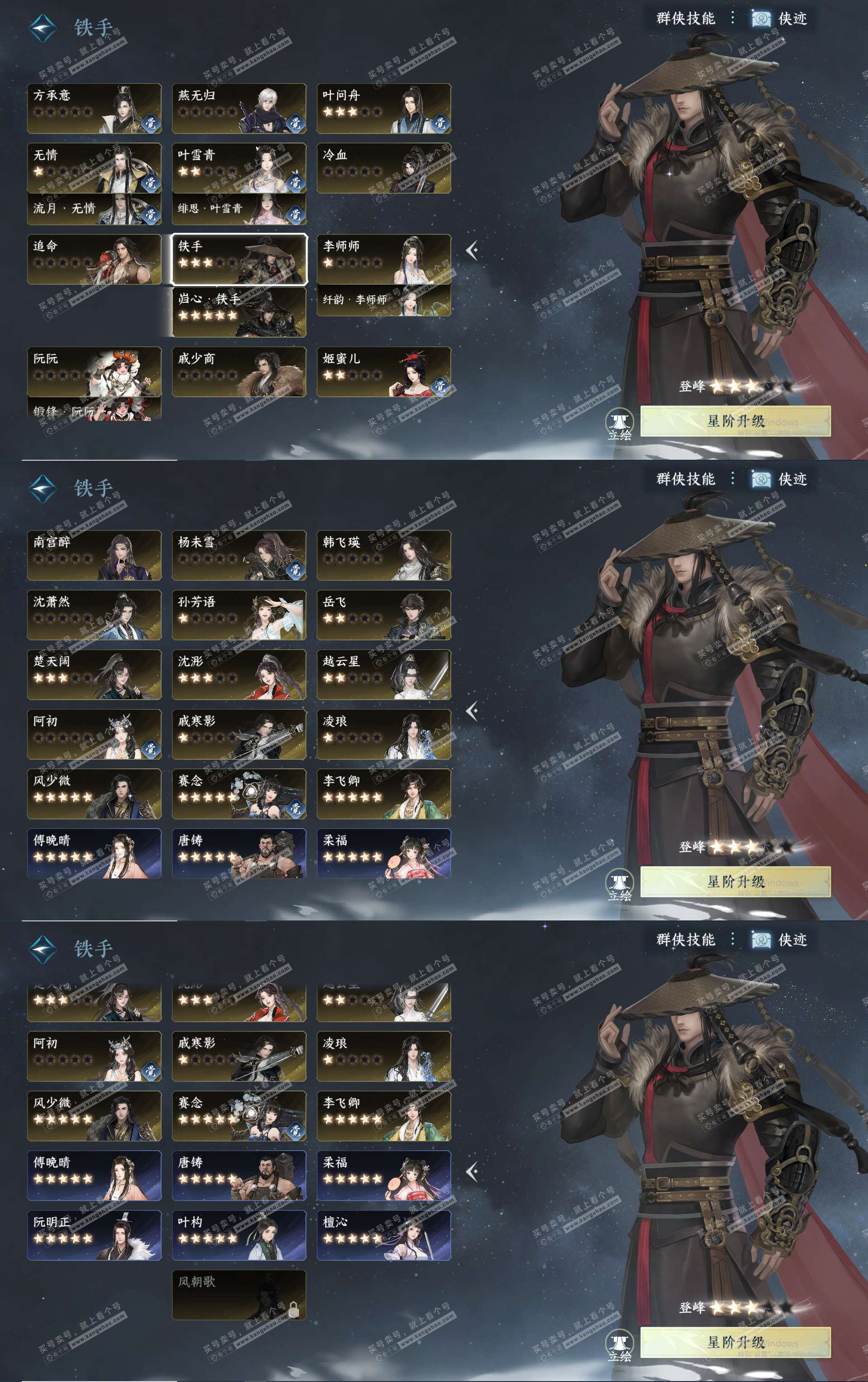Toggle the 觉 badge on 流月·无情
Viewport: 868px width, 1382px height.
pos(150,214)
